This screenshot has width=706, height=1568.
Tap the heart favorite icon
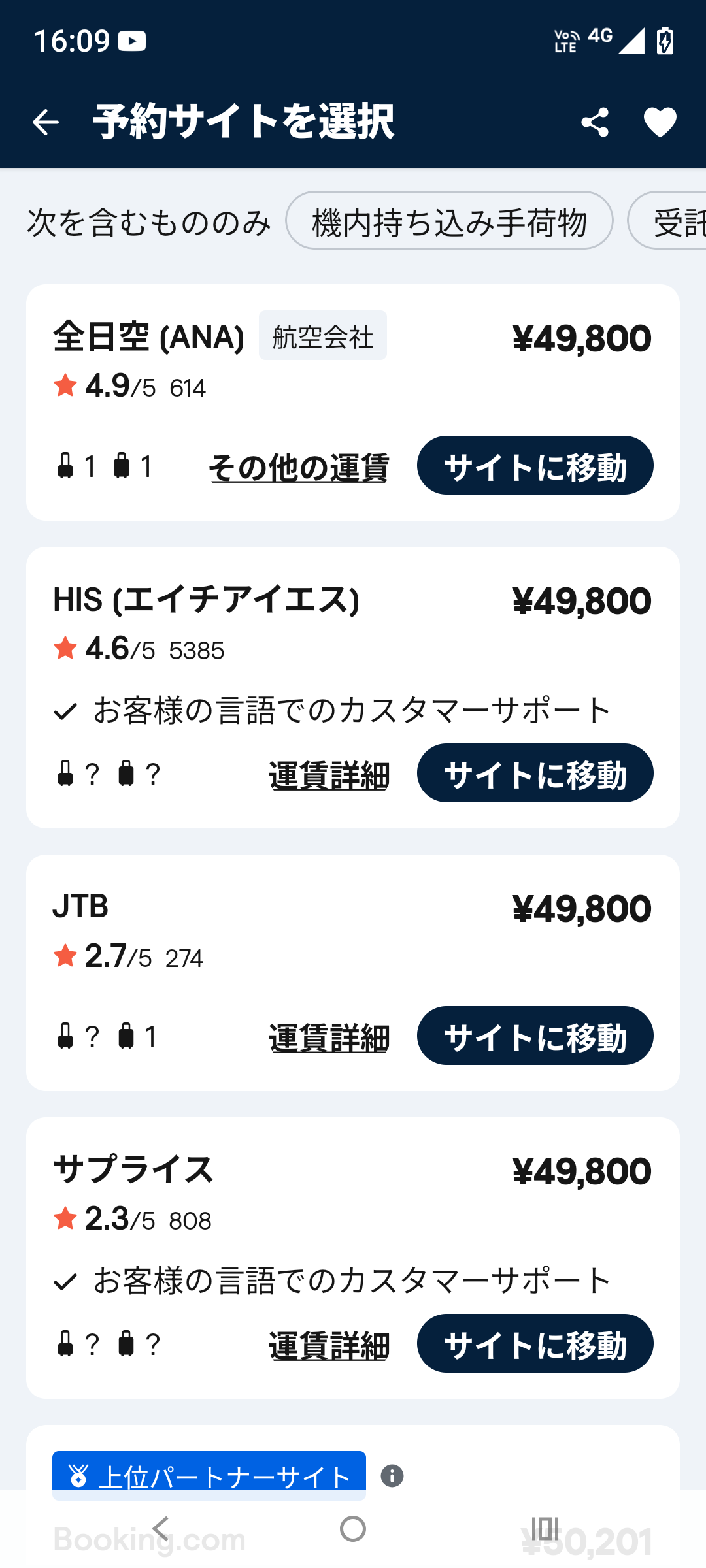660,122
